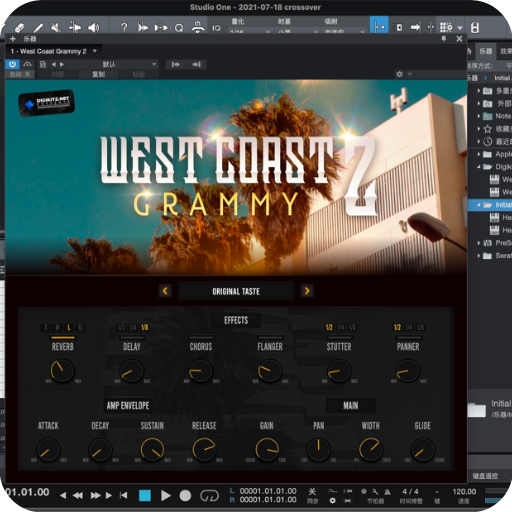
Task: Select the Mute tool
Action: [56, 27]
